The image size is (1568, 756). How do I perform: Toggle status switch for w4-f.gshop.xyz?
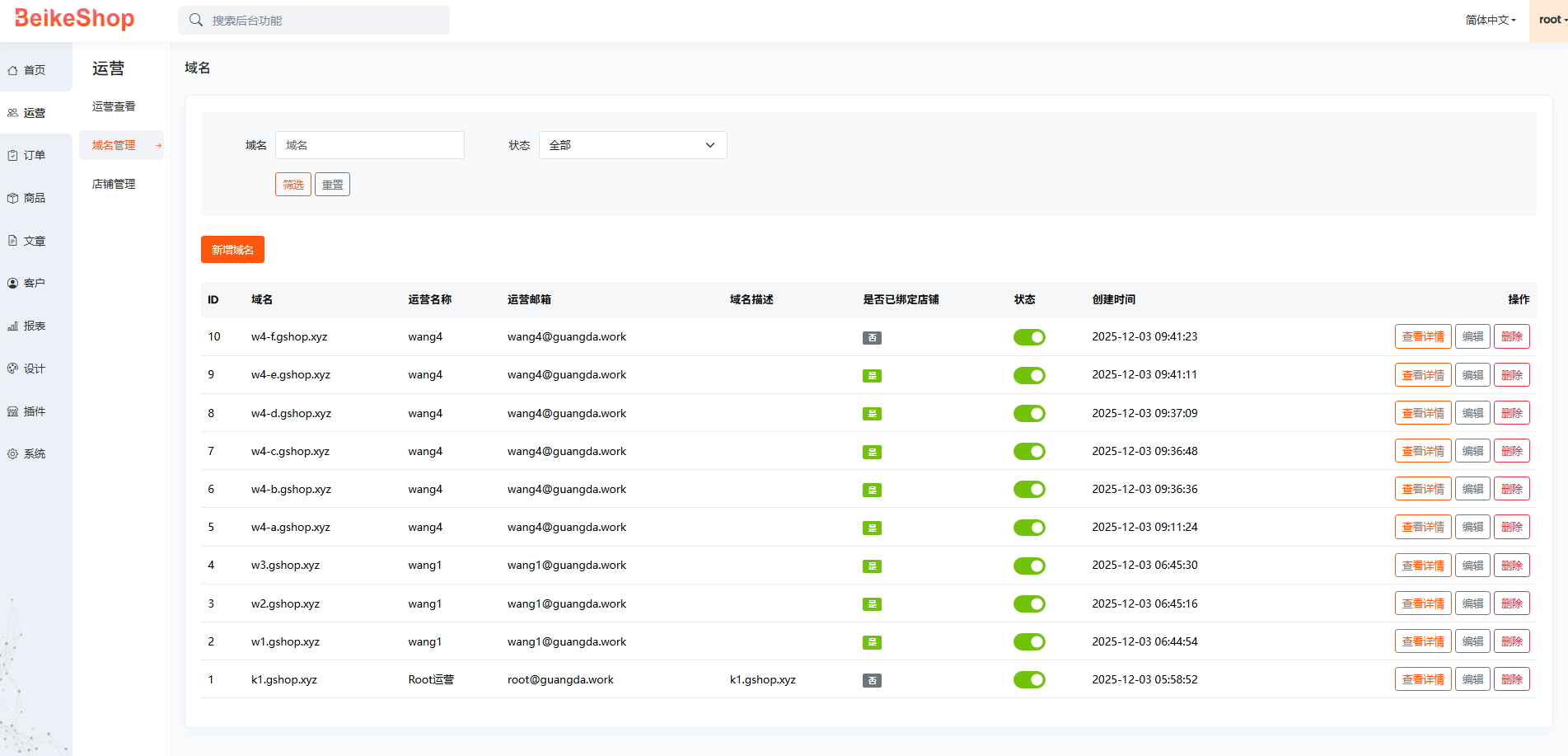1029,337
